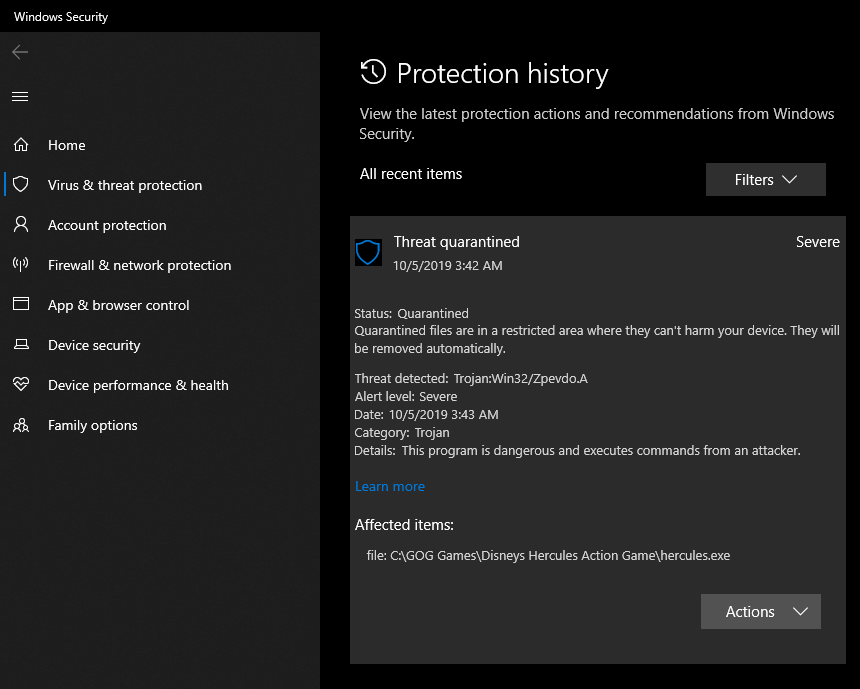Screen dimensions: 860x689
Task: Open the hamburger navigation menu
Action: click(20, 97)
